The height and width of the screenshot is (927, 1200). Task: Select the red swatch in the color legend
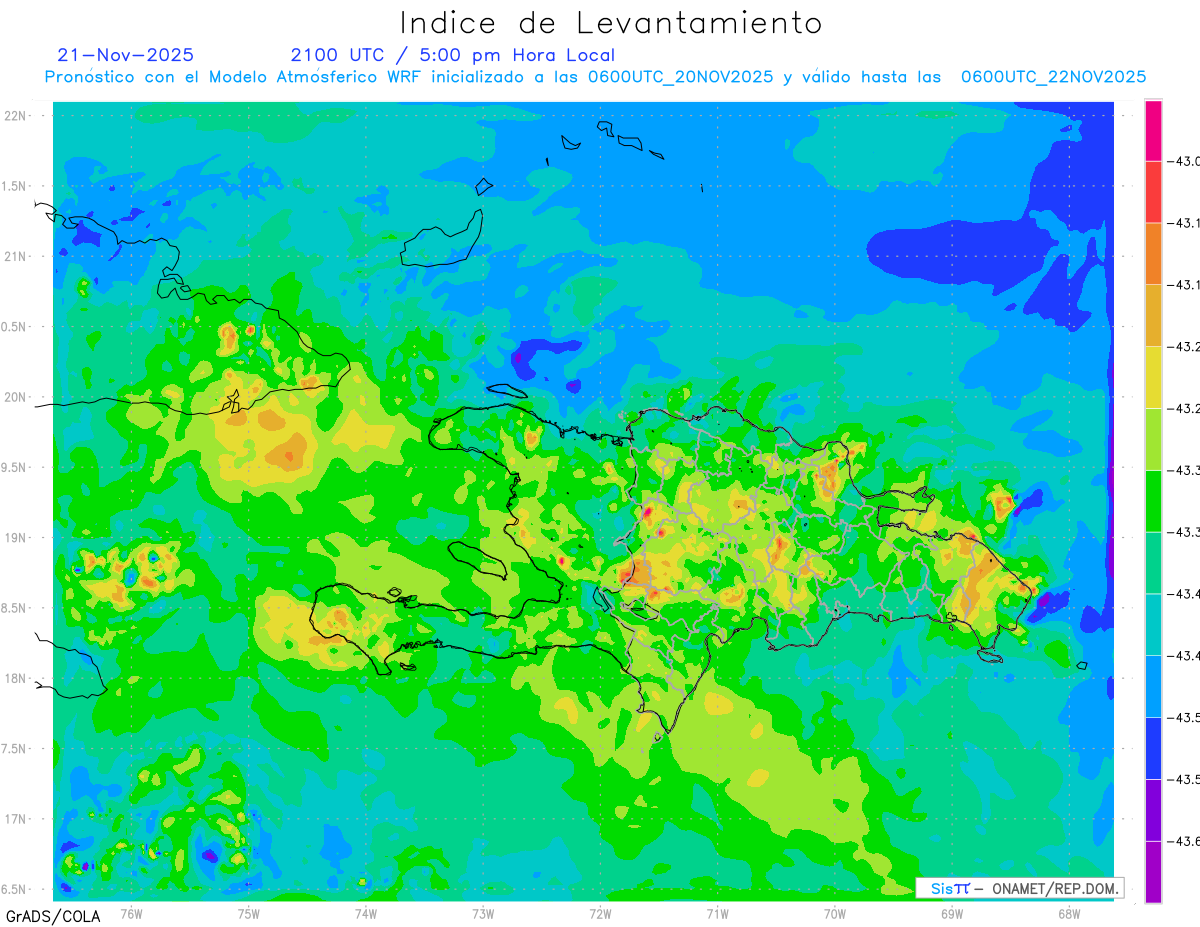coord(1153,191)
